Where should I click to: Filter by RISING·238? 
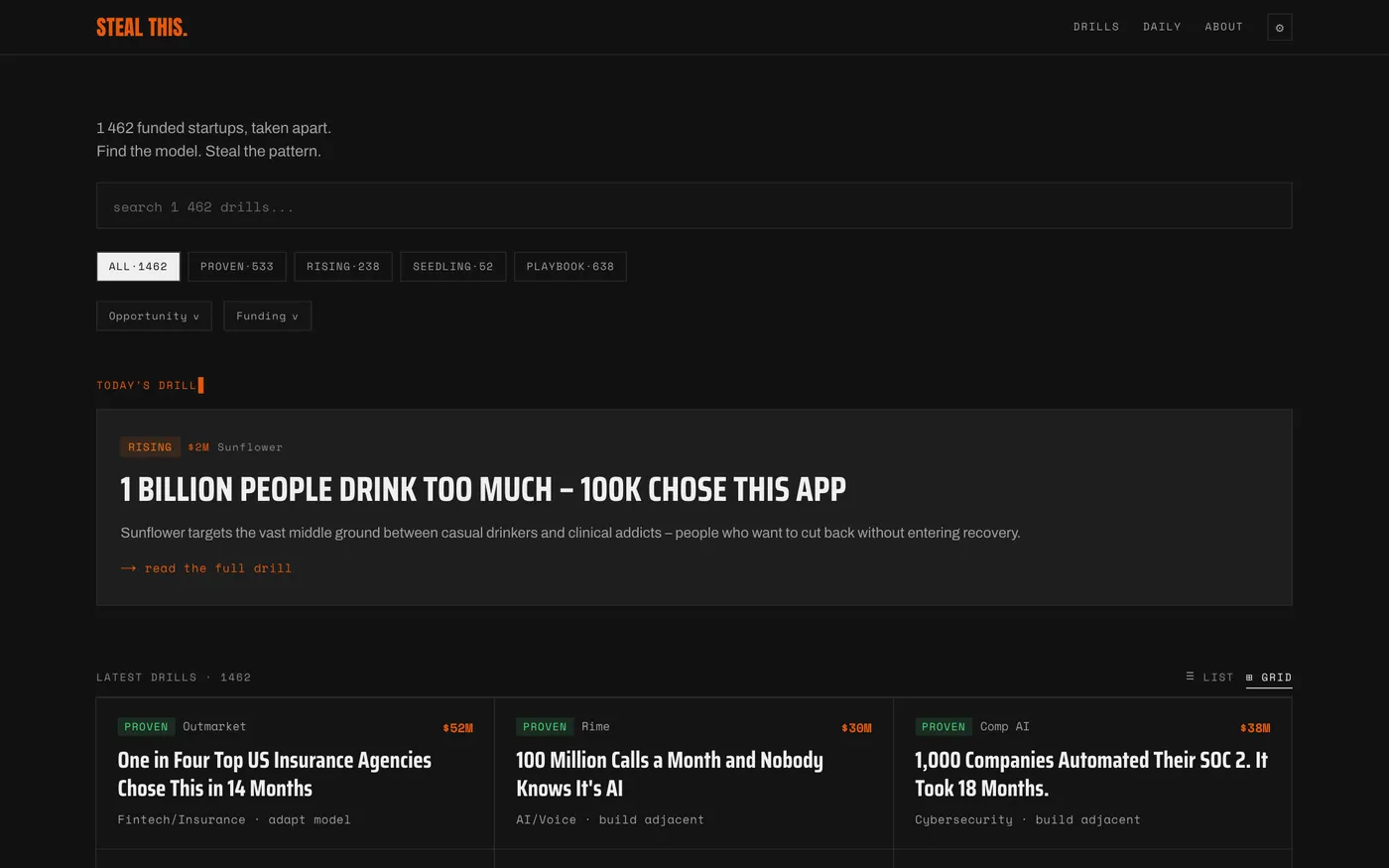[343, 266]
